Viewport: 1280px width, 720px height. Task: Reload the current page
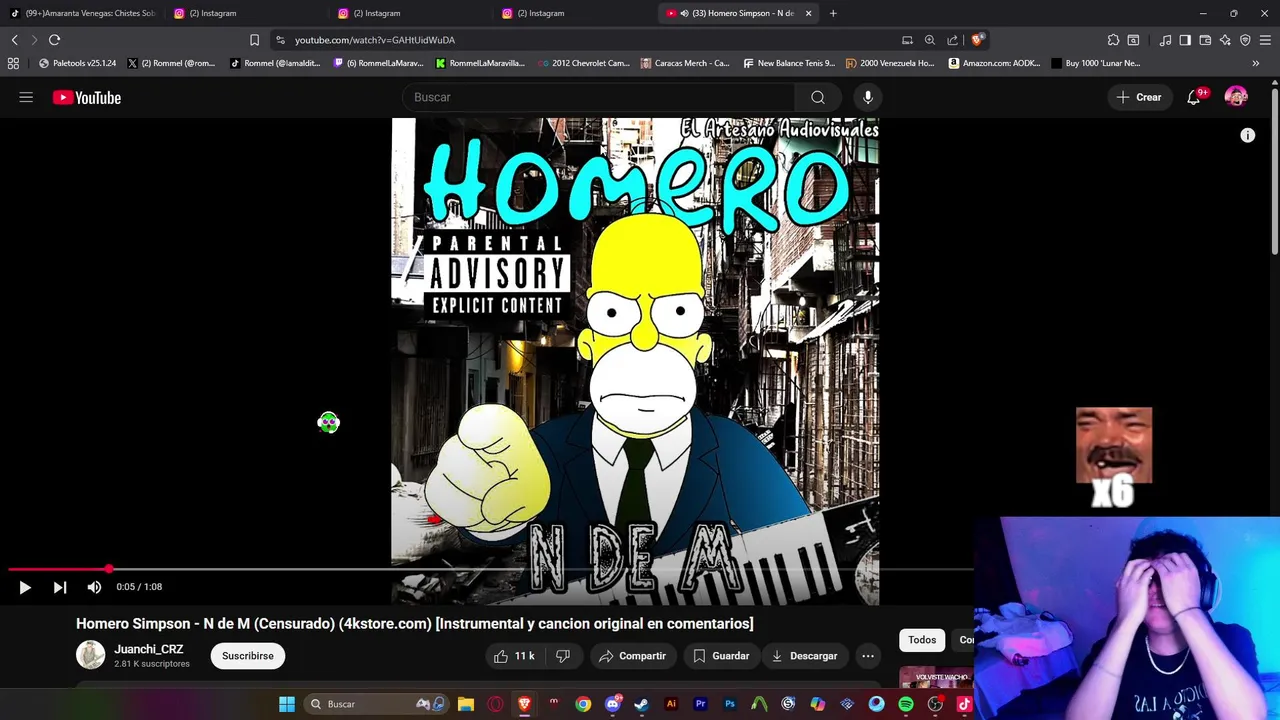coord(54,40)
